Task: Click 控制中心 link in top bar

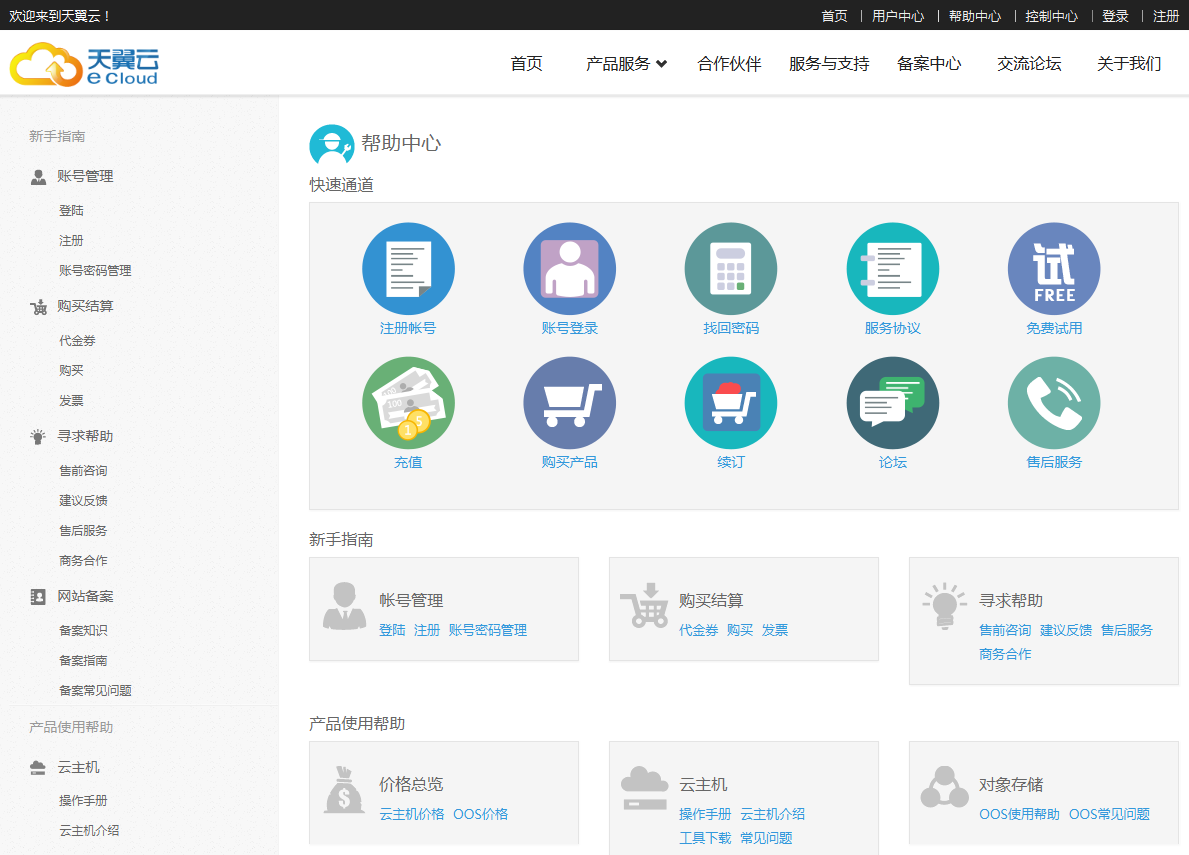Action: pyautogui.click(x=1051, y=16)
